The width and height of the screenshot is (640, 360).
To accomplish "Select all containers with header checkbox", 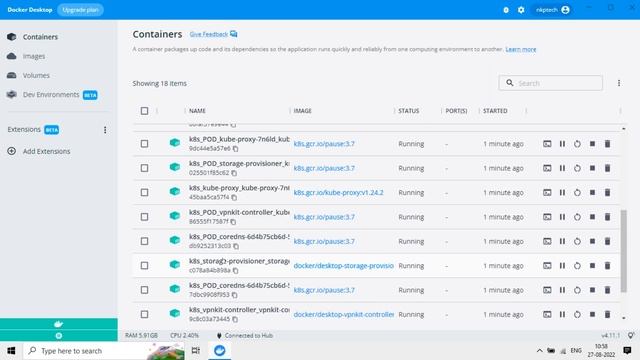I will 144,111.
